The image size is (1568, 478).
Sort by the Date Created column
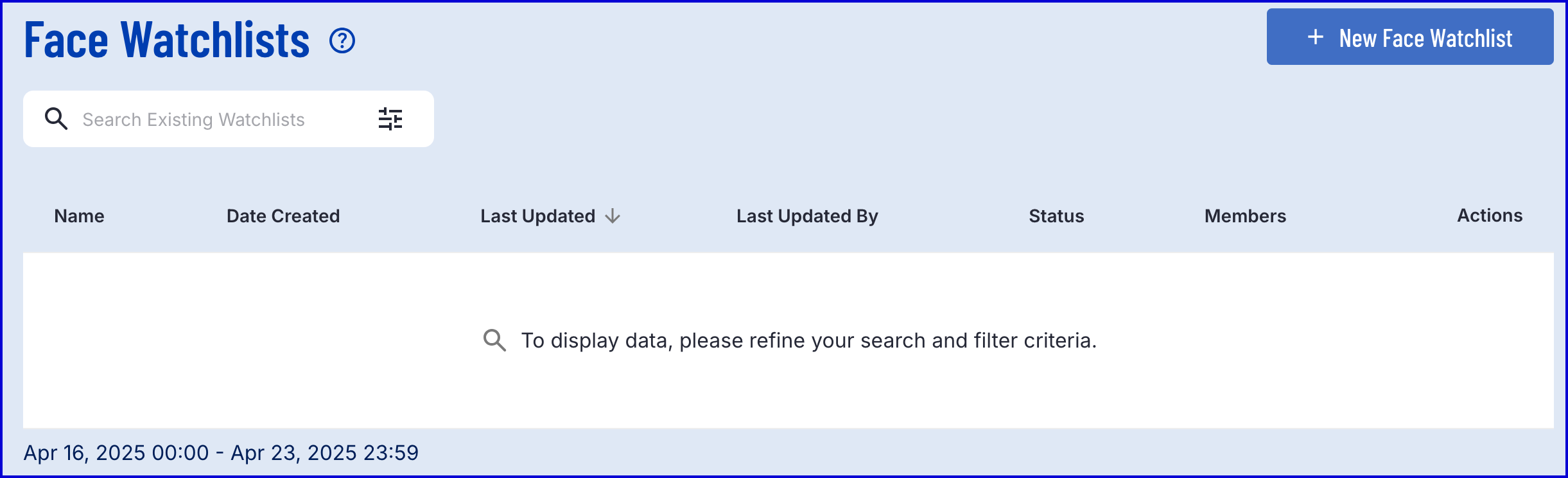pos(283,216)
